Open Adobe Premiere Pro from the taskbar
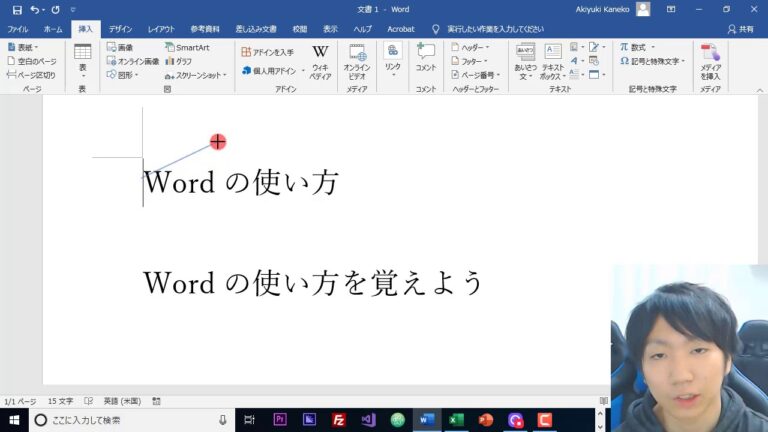This screenshot has height=432, width=768. [280, 420]
